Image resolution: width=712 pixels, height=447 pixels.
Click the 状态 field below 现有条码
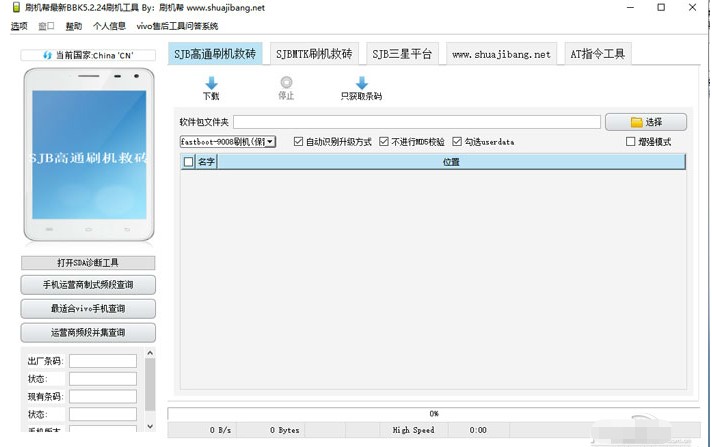(x=103, y=414)
